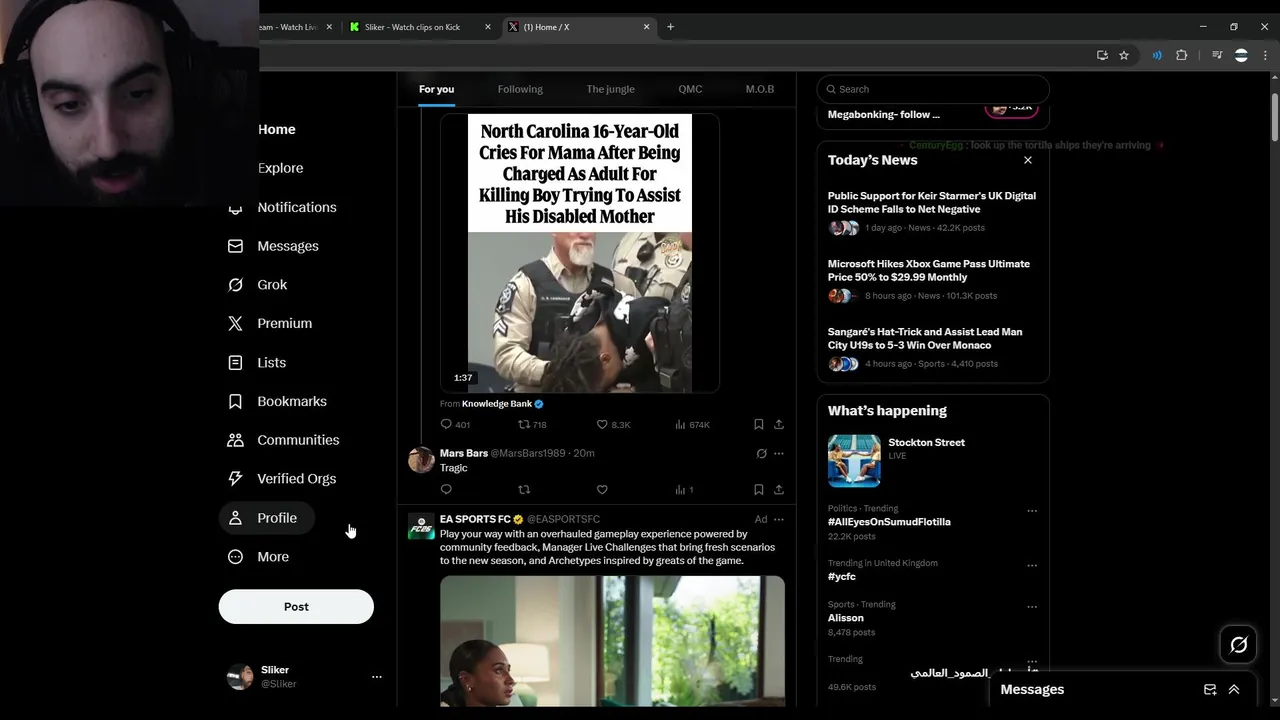Switch to the Following tab
The image size is (1280, 720).
[520, 89]
